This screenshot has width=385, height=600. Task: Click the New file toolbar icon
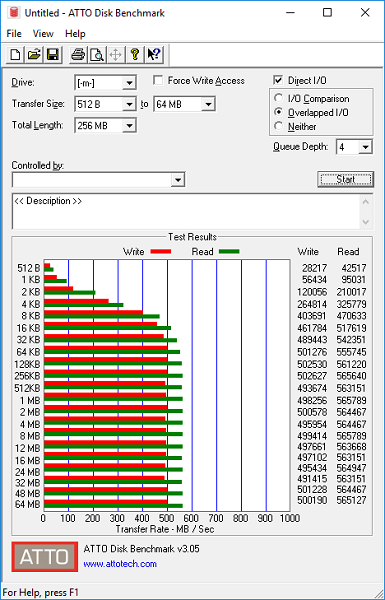pyautogui.click(x=15, y=55)
